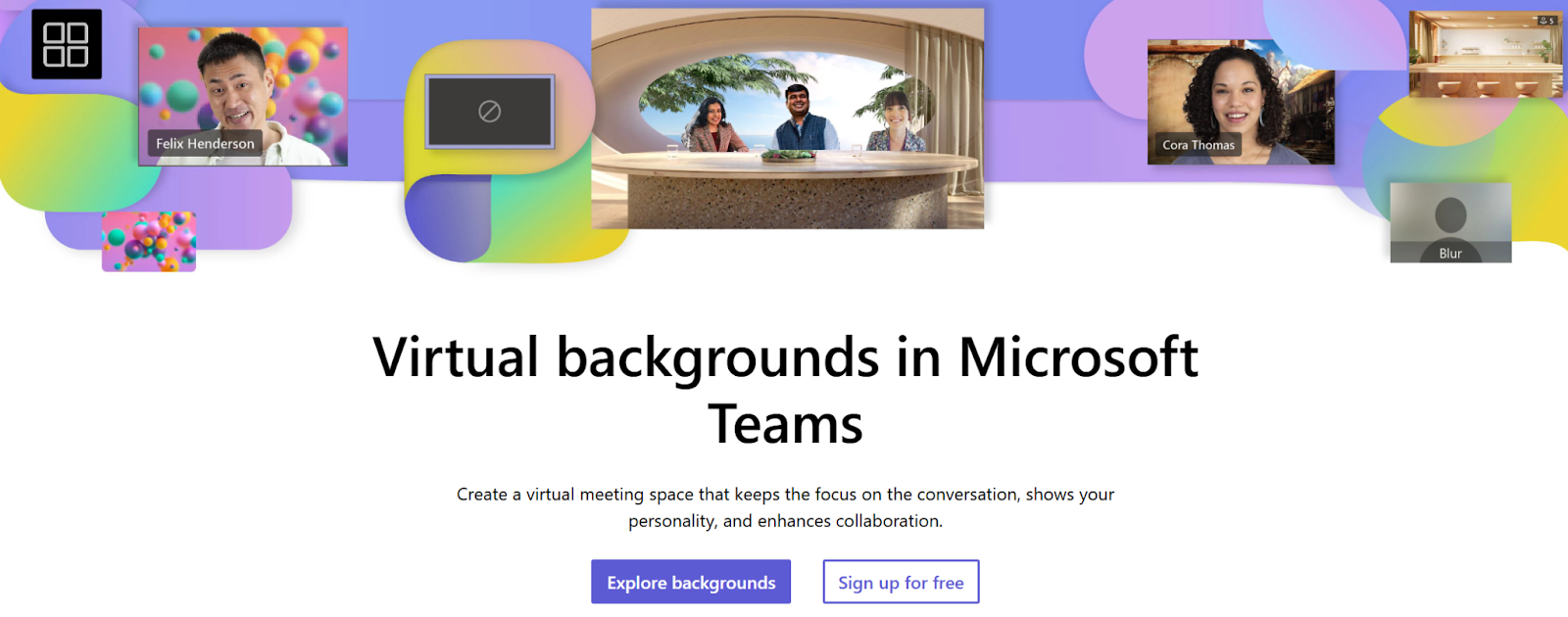Click the Cora Thomas name label

(x=1199, y=145)
